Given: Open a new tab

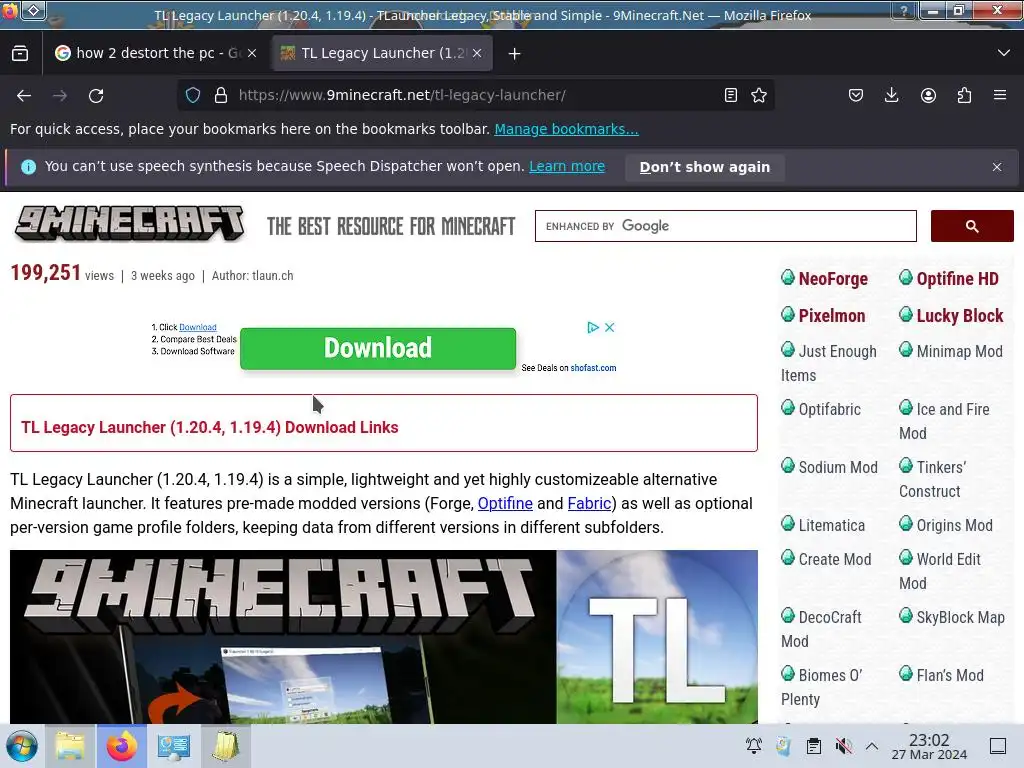Looking at the screenshot, I should pyautogui.click(x=515, y=54).
